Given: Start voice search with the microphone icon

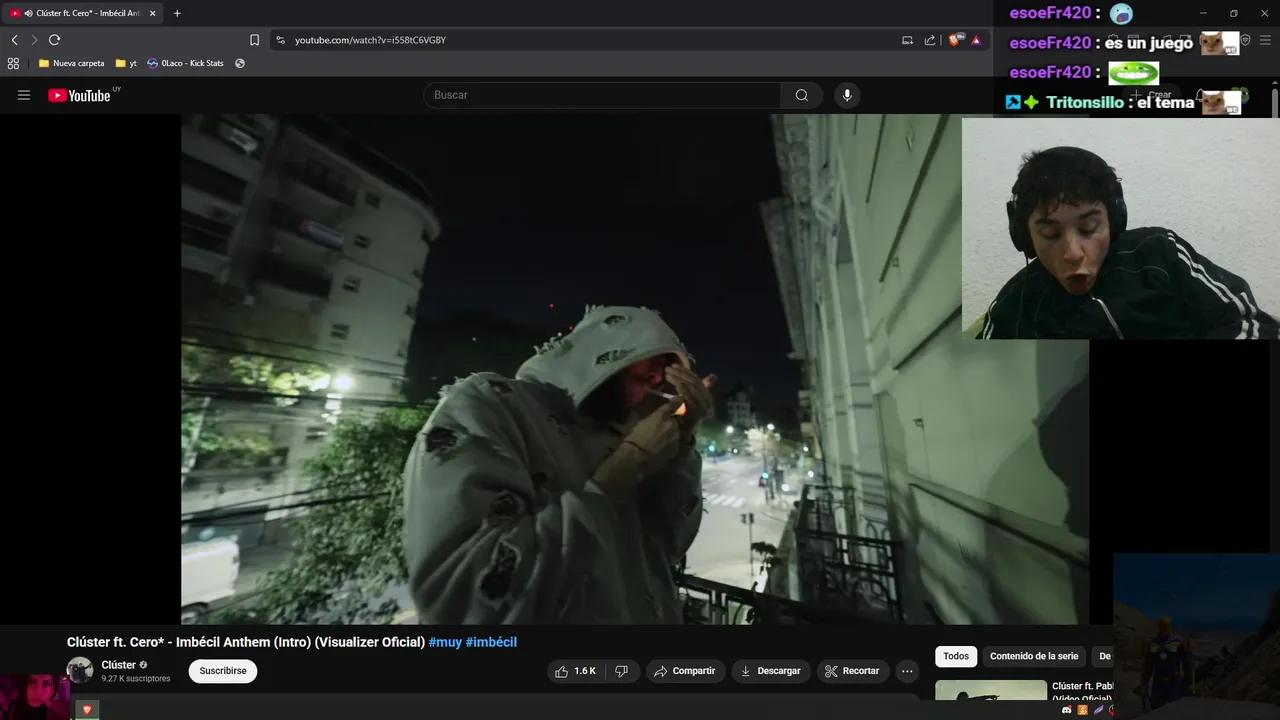Looking at the screenshot, I should (847, 95).
